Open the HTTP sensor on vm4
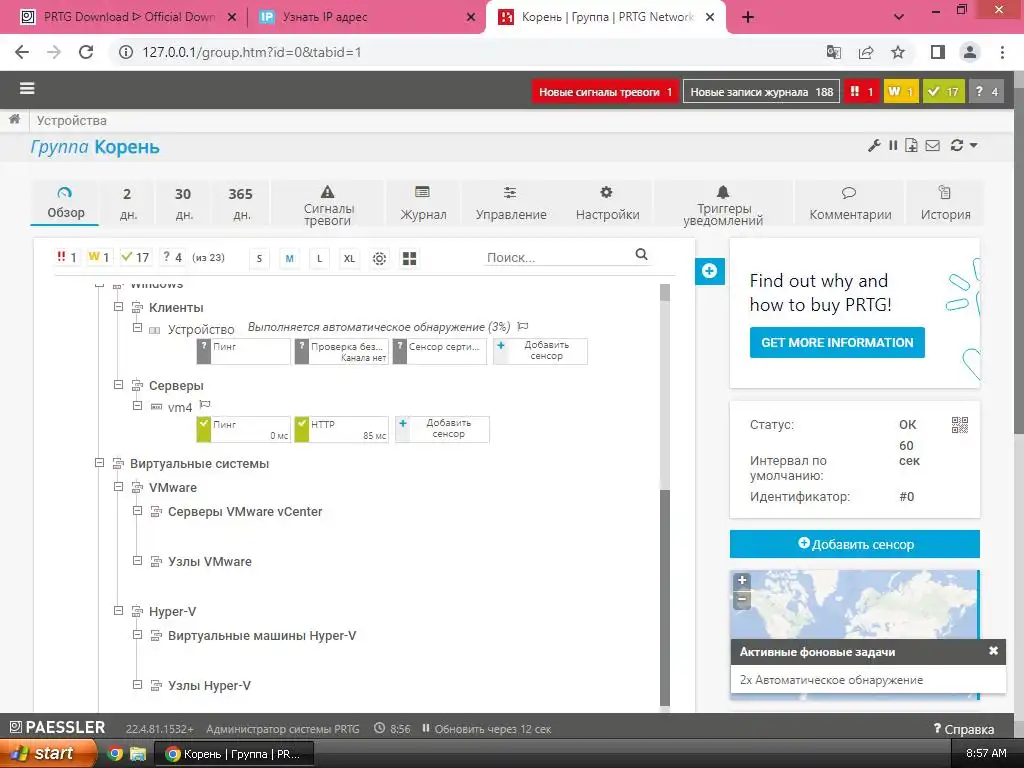This screenshot has width=1024, height=768. pyautogui.click(x=342, y=430)
